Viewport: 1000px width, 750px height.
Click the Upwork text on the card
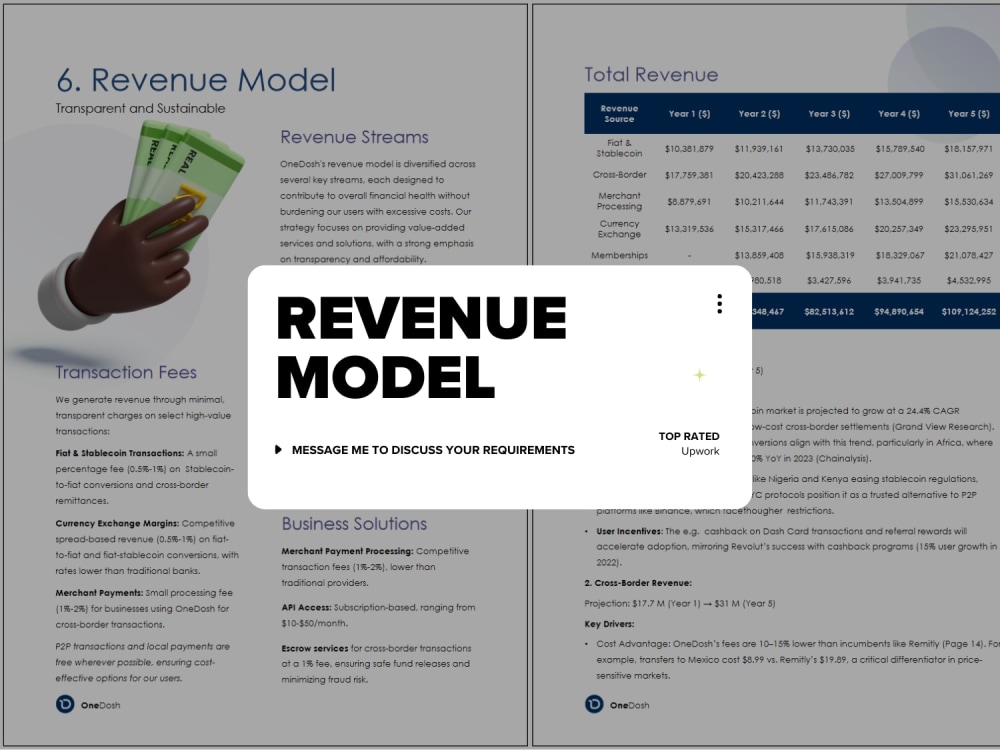point(700,452)
